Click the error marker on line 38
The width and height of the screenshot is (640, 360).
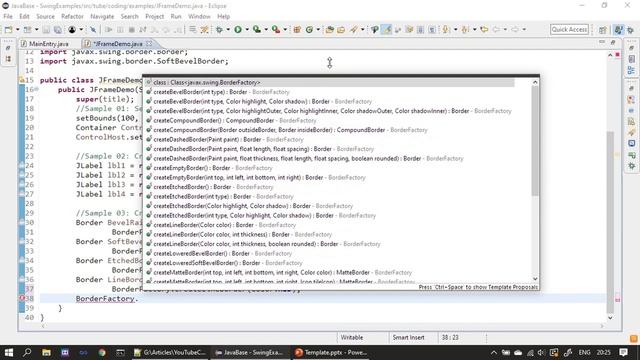point(22,298)
